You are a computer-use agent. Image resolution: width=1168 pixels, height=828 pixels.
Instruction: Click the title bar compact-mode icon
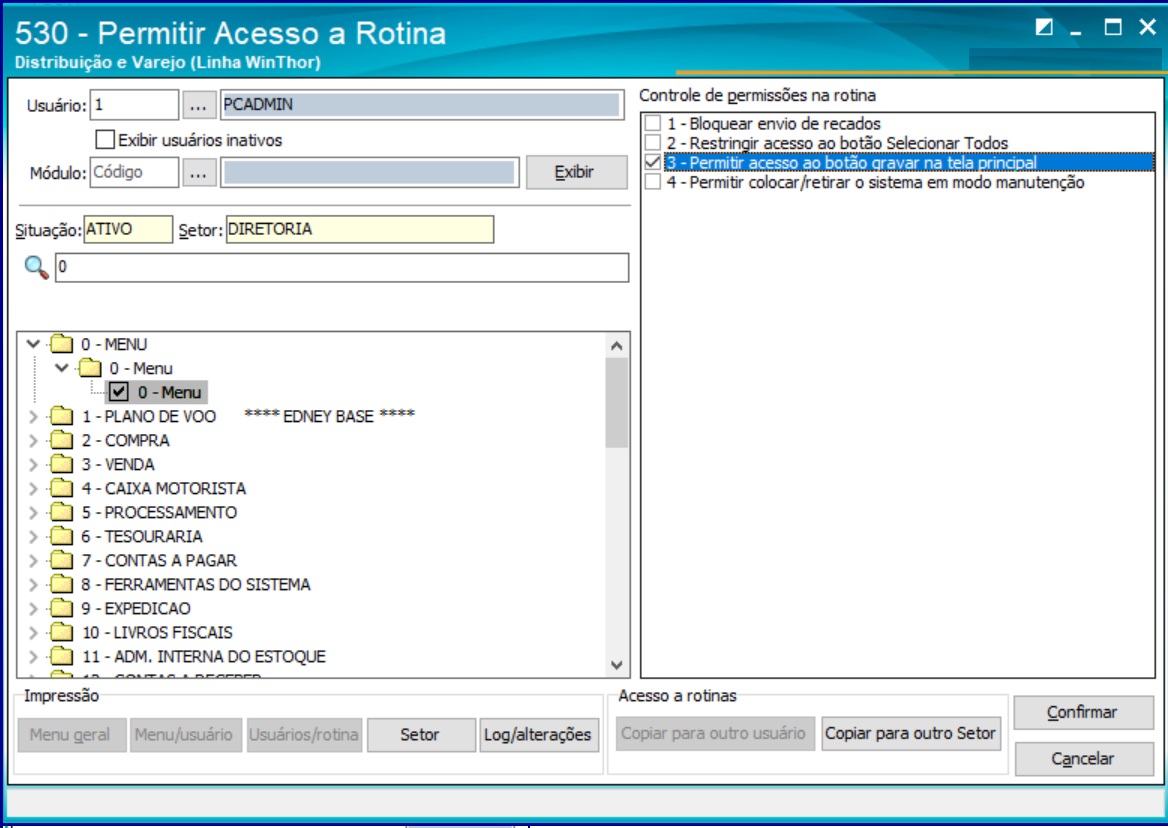point(1044,28)
